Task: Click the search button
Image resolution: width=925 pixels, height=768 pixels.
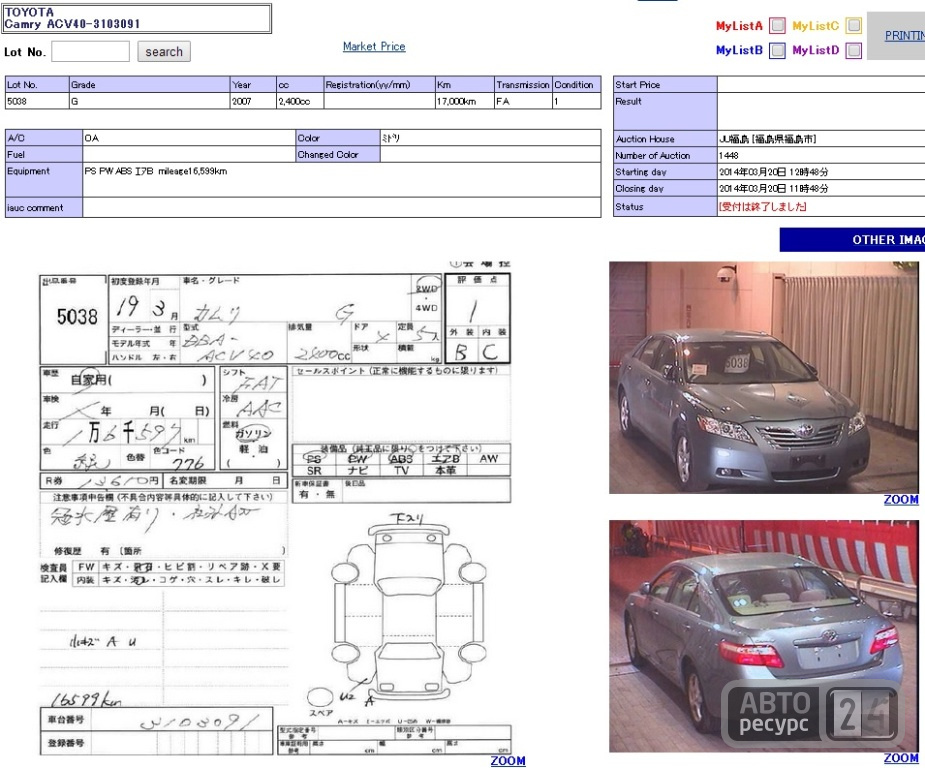Action: (164, 51)
